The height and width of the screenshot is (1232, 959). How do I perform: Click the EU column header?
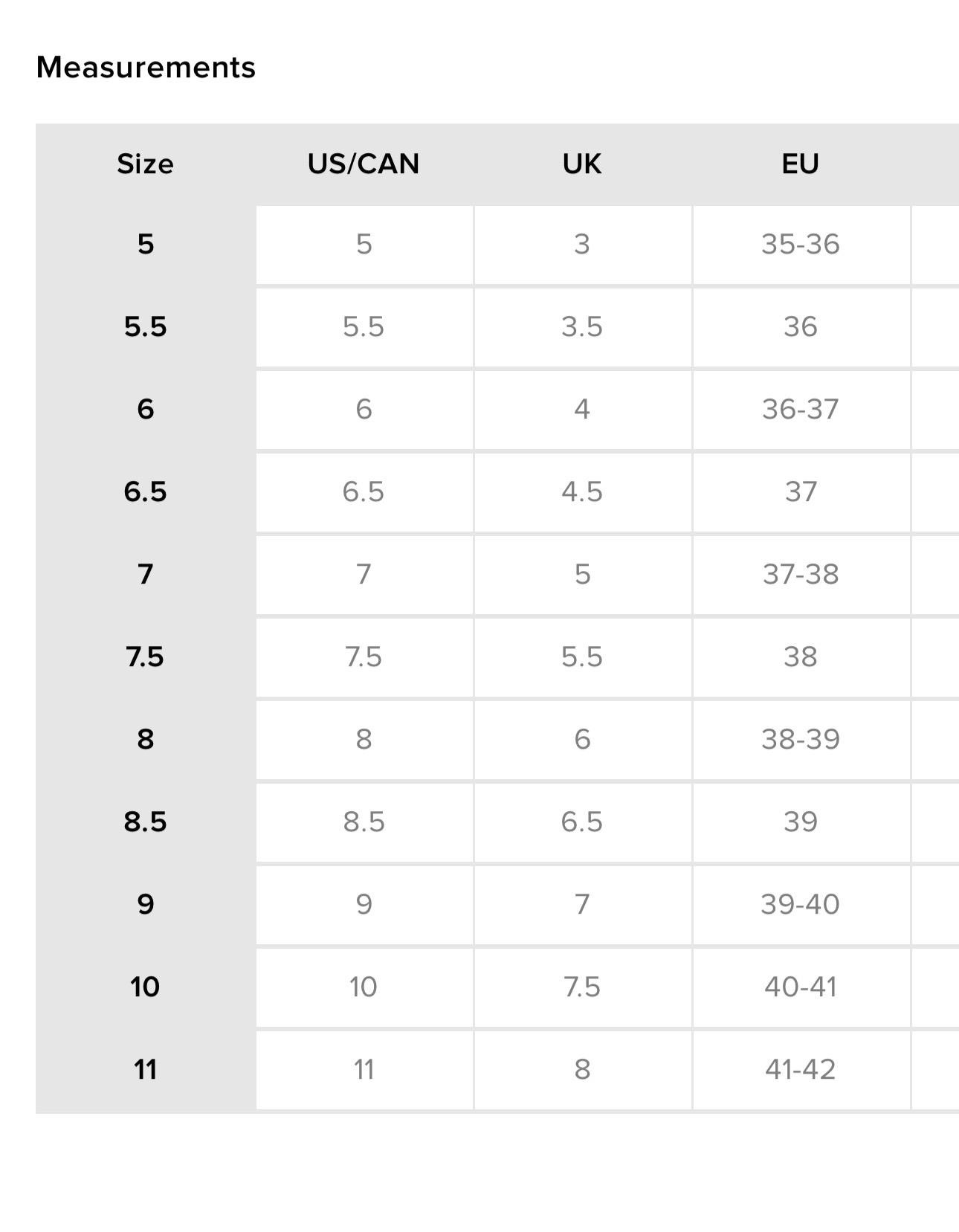click(x=801, y=164)
